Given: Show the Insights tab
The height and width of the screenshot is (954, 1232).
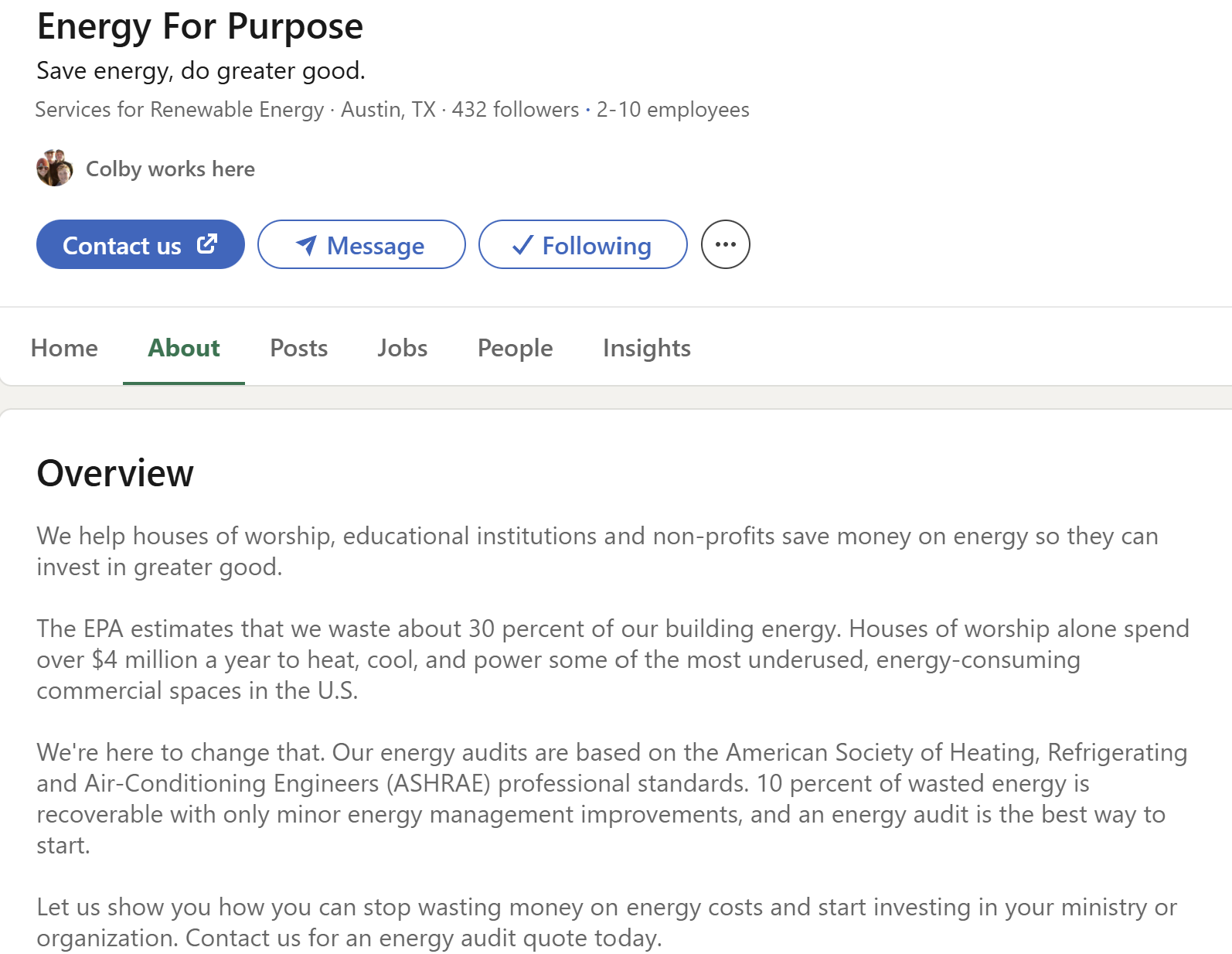Looking at the screenshot, I should click(646, 348).
